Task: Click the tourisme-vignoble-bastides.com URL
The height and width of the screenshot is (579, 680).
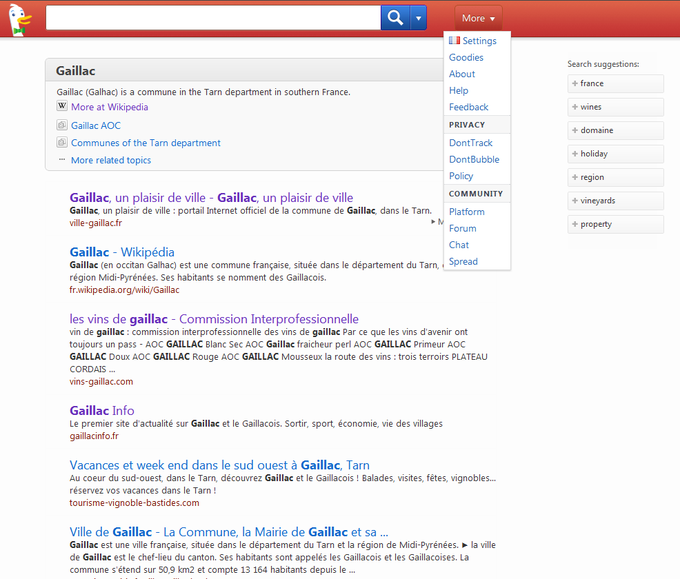Action: point(134,503)
